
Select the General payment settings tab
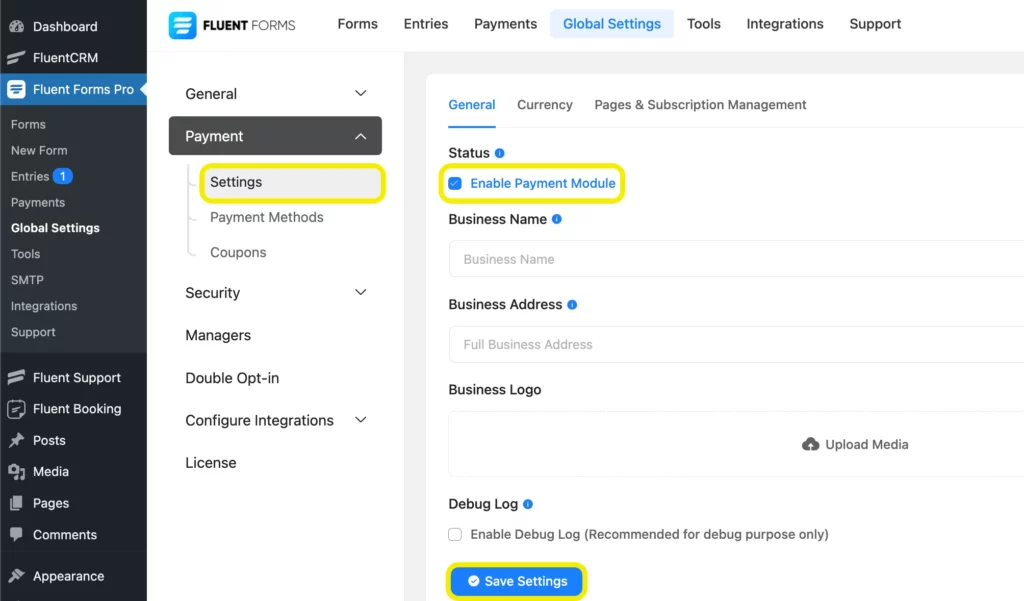coord(472,105)
